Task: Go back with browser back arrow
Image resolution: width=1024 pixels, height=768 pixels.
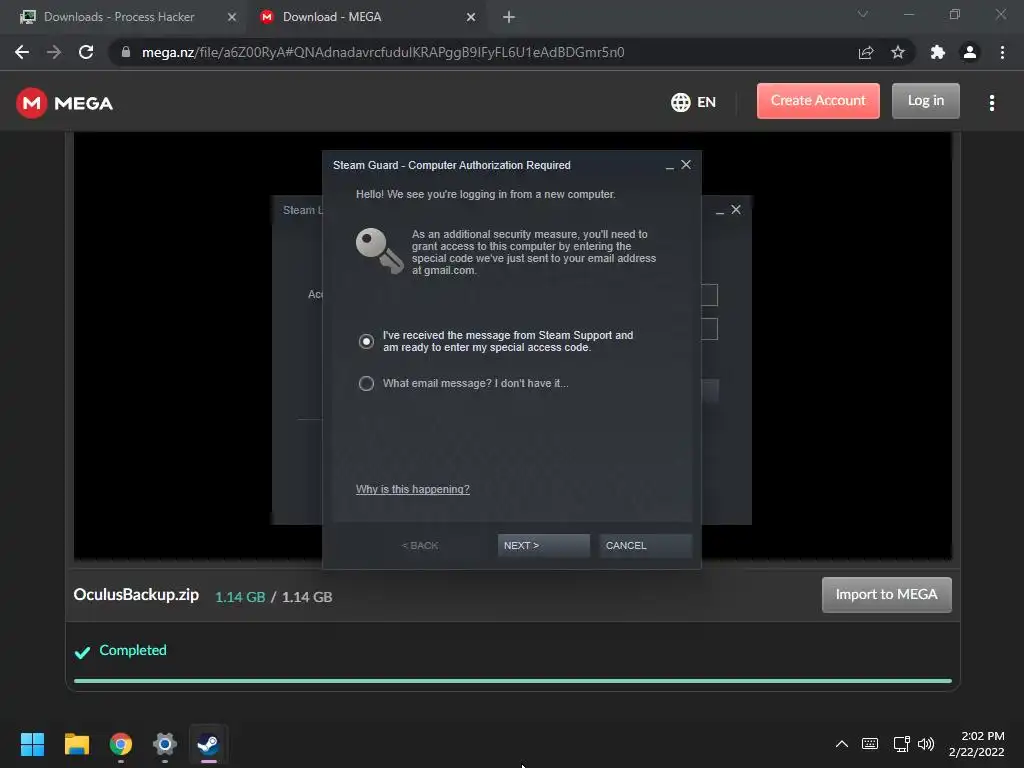Action: (22, 52)
